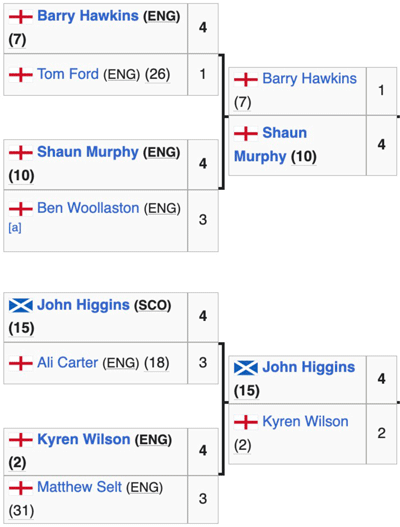Image resolution: width=400 pixels, height=527 pixels.
Task: Click Scotland flag in John Higgins semi-final box
Action: click(x=246, y=368)
